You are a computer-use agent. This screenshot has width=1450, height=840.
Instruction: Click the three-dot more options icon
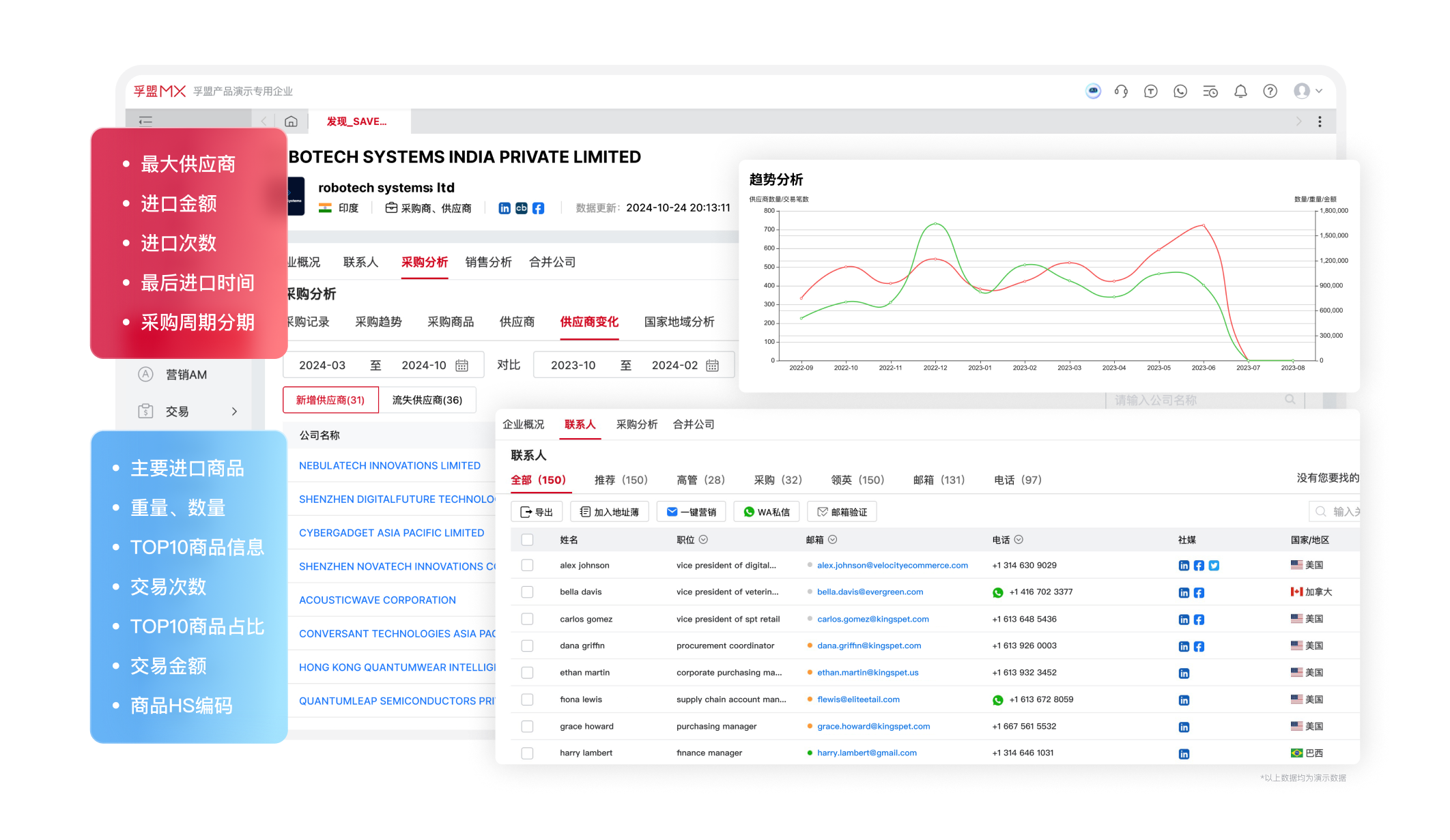(x=1320, y=121)
